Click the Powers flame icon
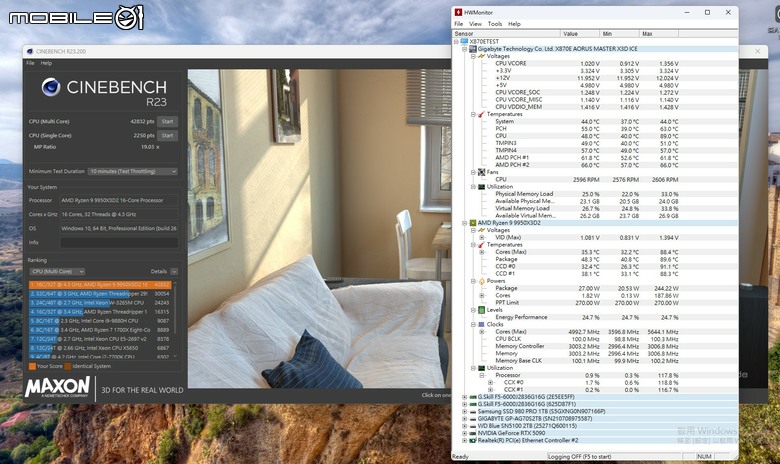780x464 pixels. tap(481, 281)
